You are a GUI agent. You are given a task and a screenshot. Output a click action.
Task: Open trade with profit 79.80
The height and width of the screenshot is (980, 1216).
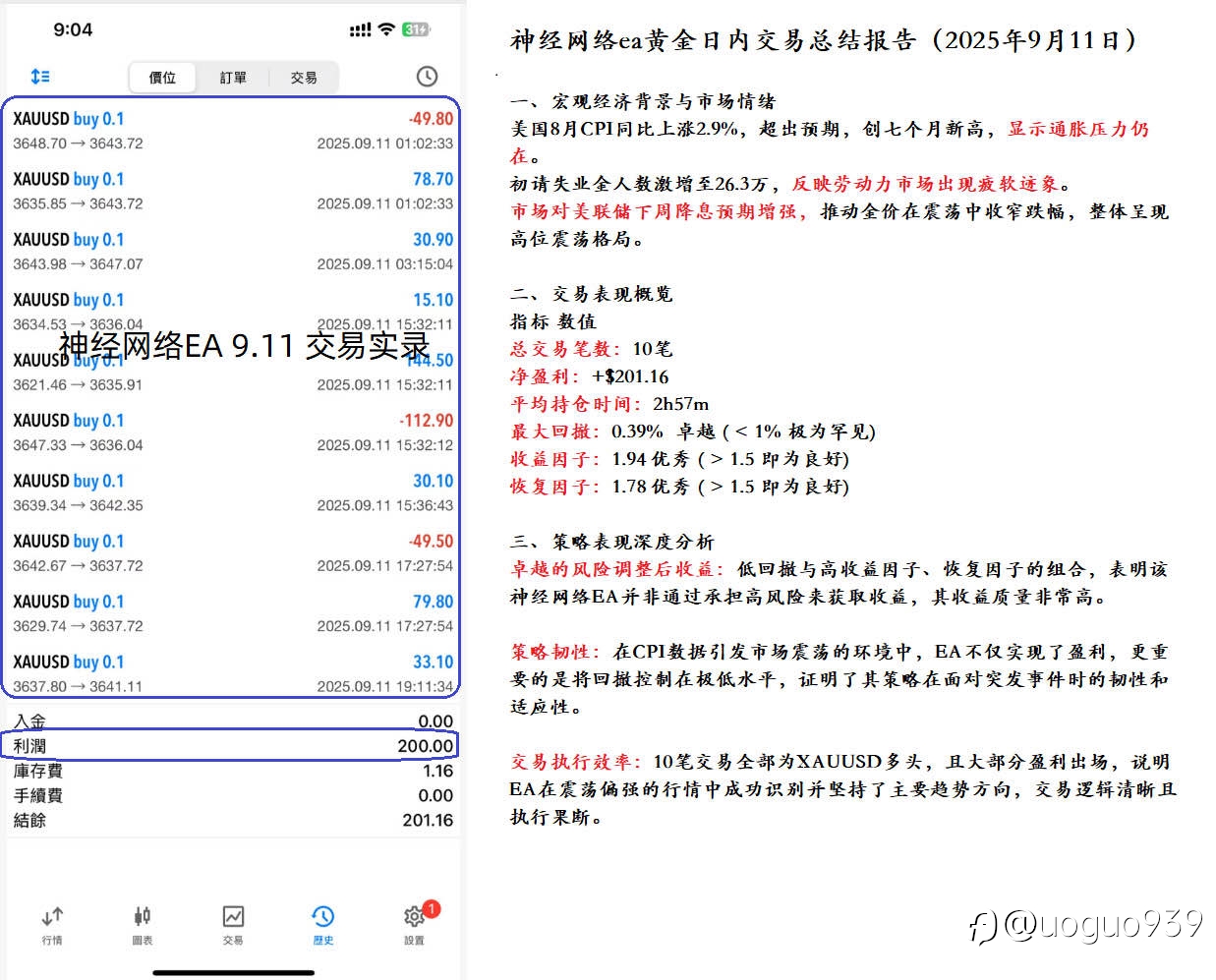[233, 612]
